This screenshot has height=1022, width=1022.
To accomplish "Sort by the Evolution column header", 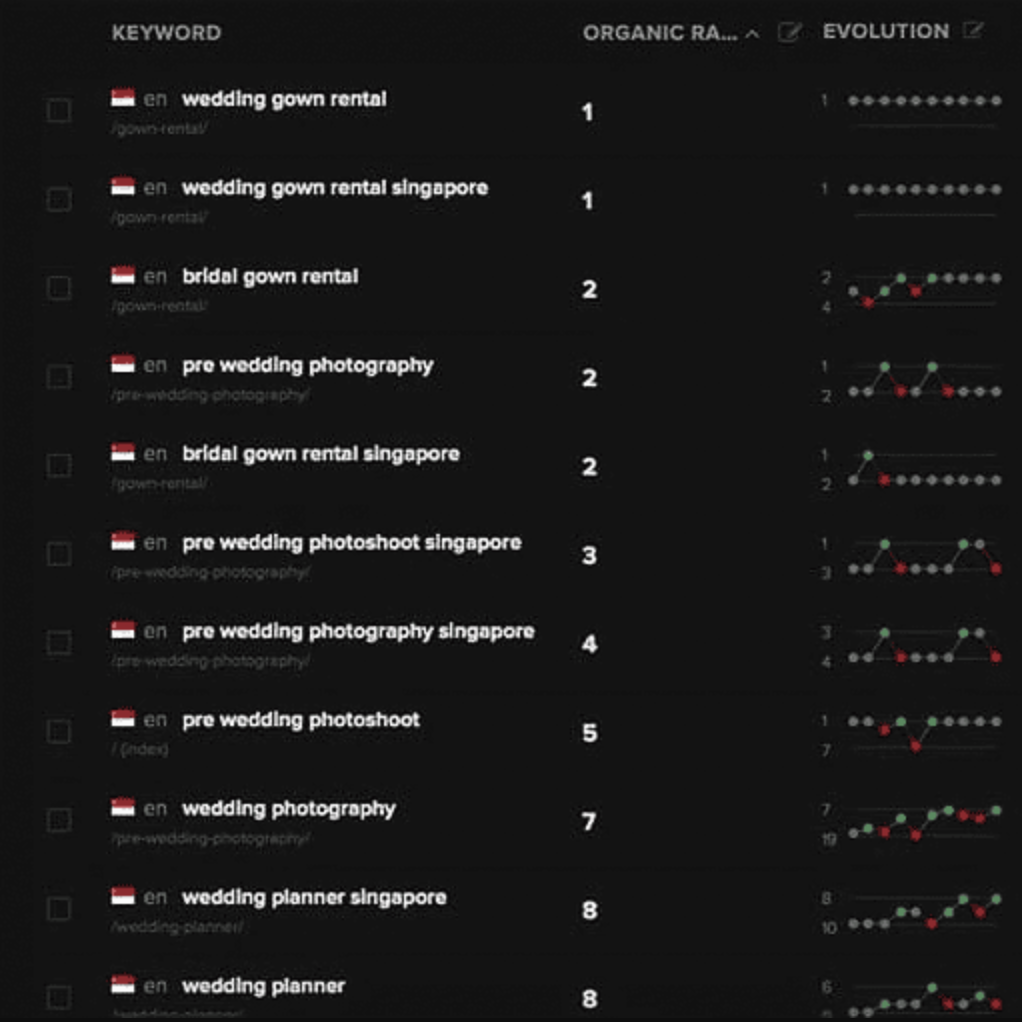I will coord(885,32).
